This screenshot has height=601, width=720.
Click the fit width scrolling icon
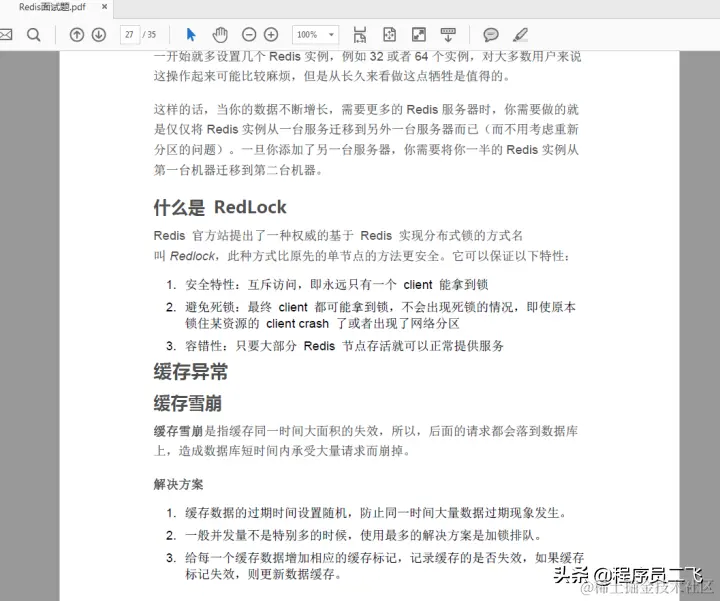pyautogui.click(x=360, y=34)
